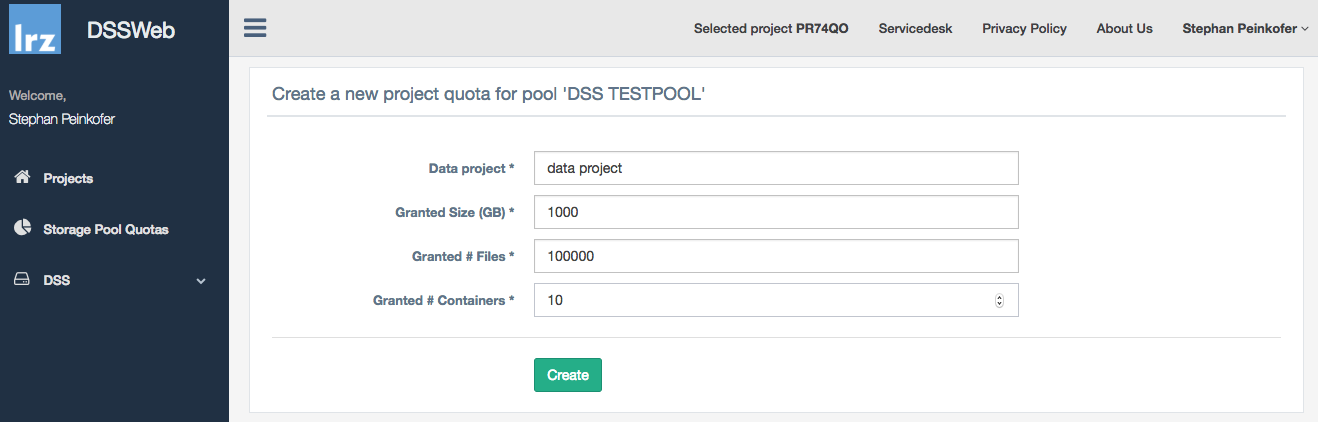Open the Stephan Peinkofer user dropdown

coord(1244,29)
